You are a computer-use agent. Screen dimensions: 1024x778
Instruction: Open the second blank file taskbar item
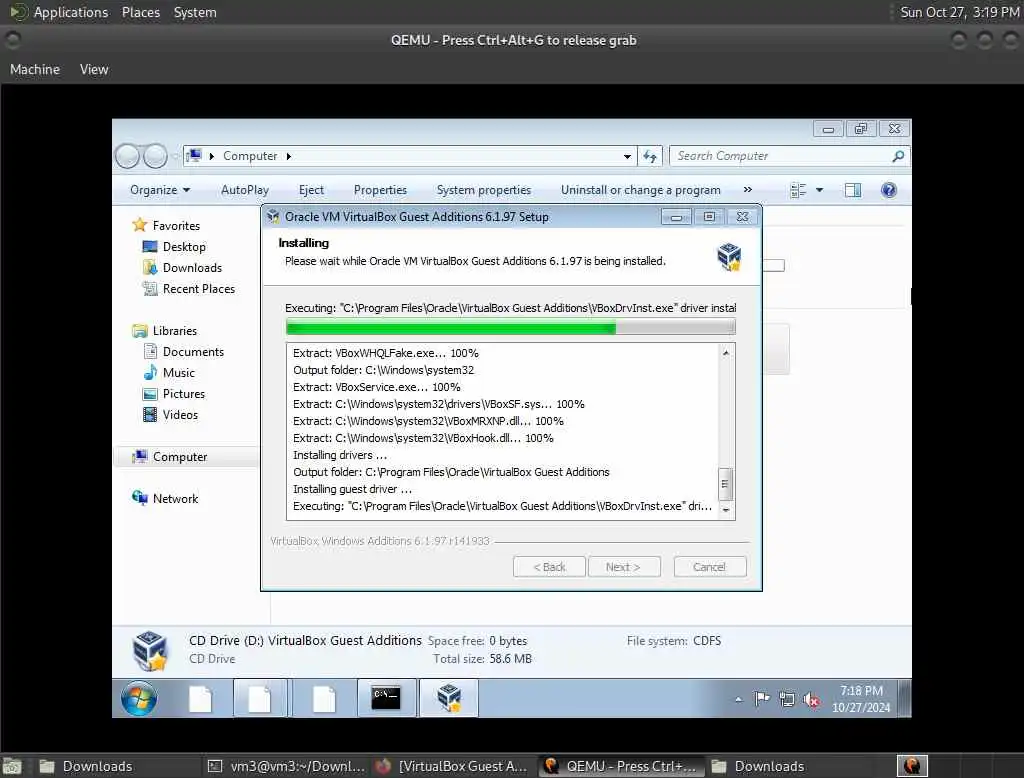tap(259, 698)
